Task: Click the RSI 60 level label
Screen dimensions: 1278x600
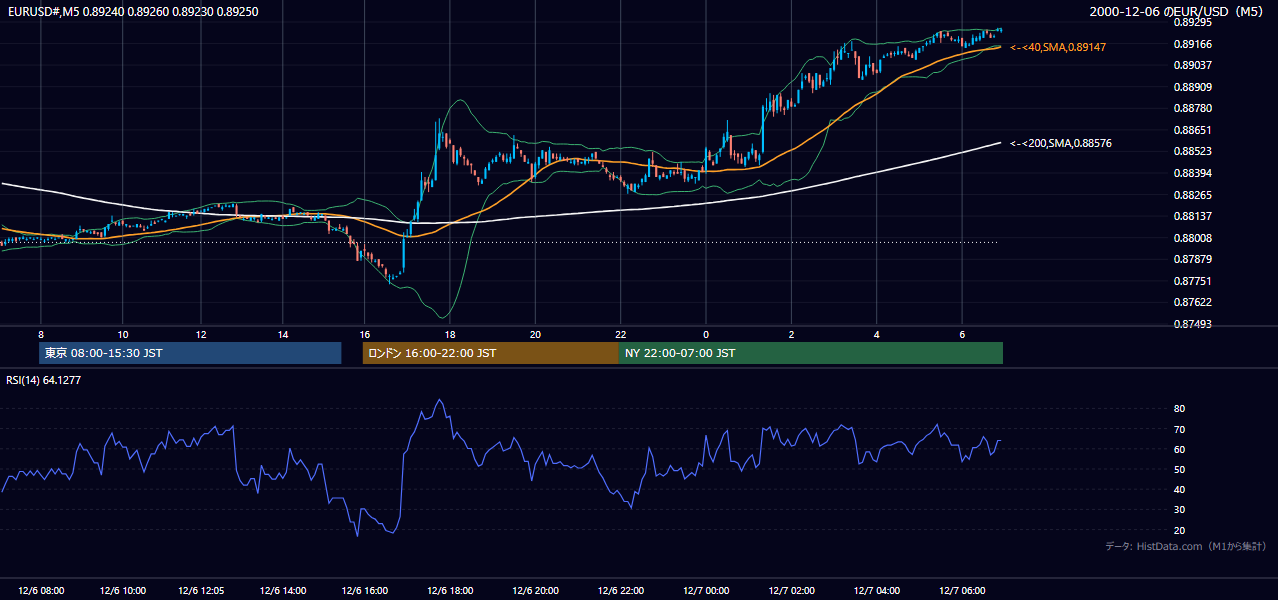Action: [1179, 449]
